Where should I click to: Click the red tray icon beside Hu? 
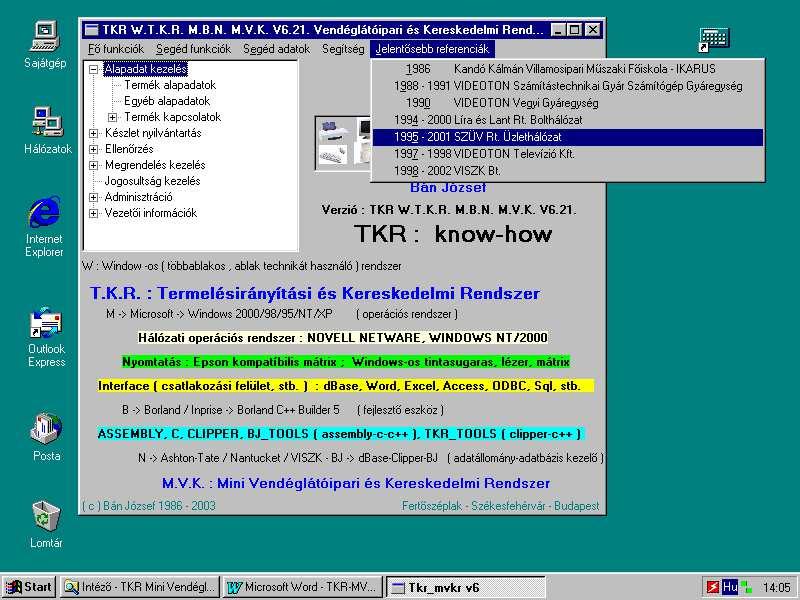(713, 587)
